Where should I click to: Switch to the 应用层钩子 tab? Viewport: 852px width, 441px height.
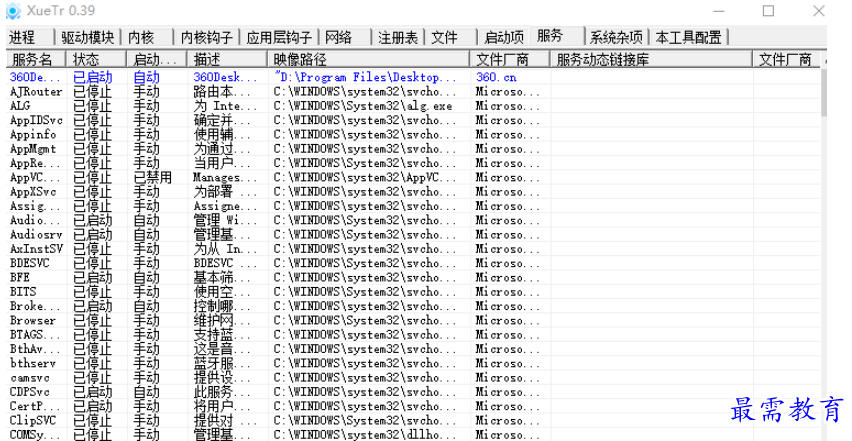point(279,37)
